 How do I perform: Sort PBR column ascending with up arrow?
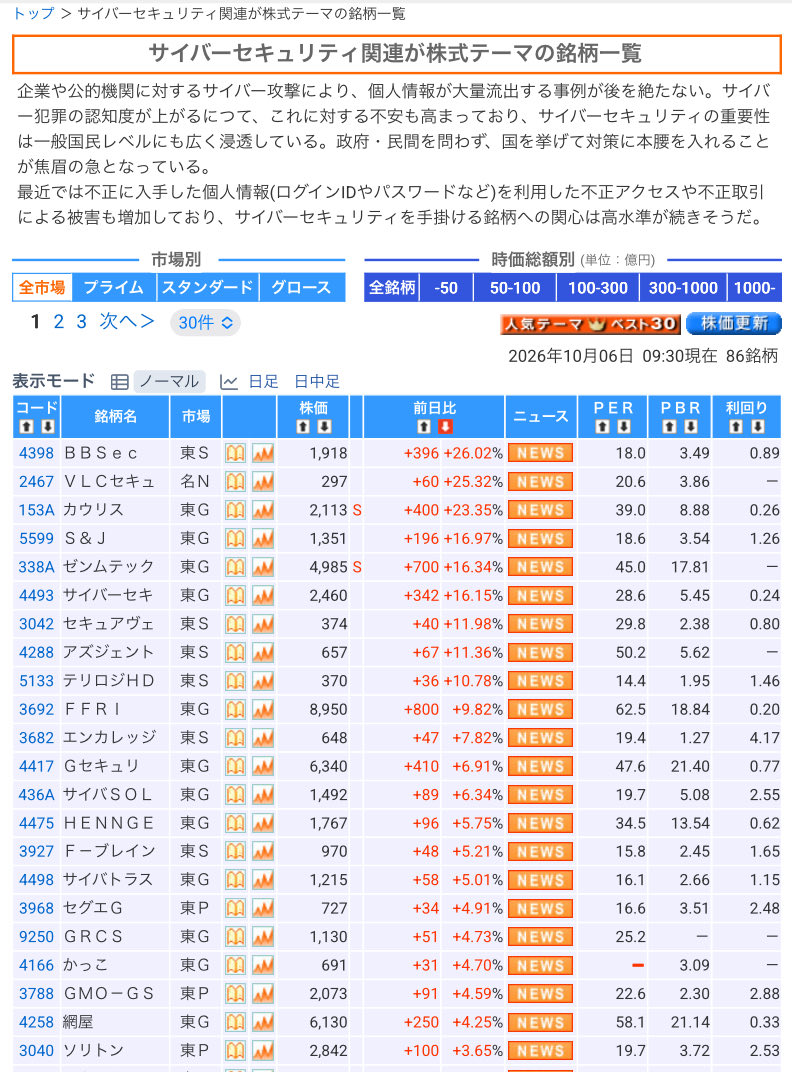(670, 427)
